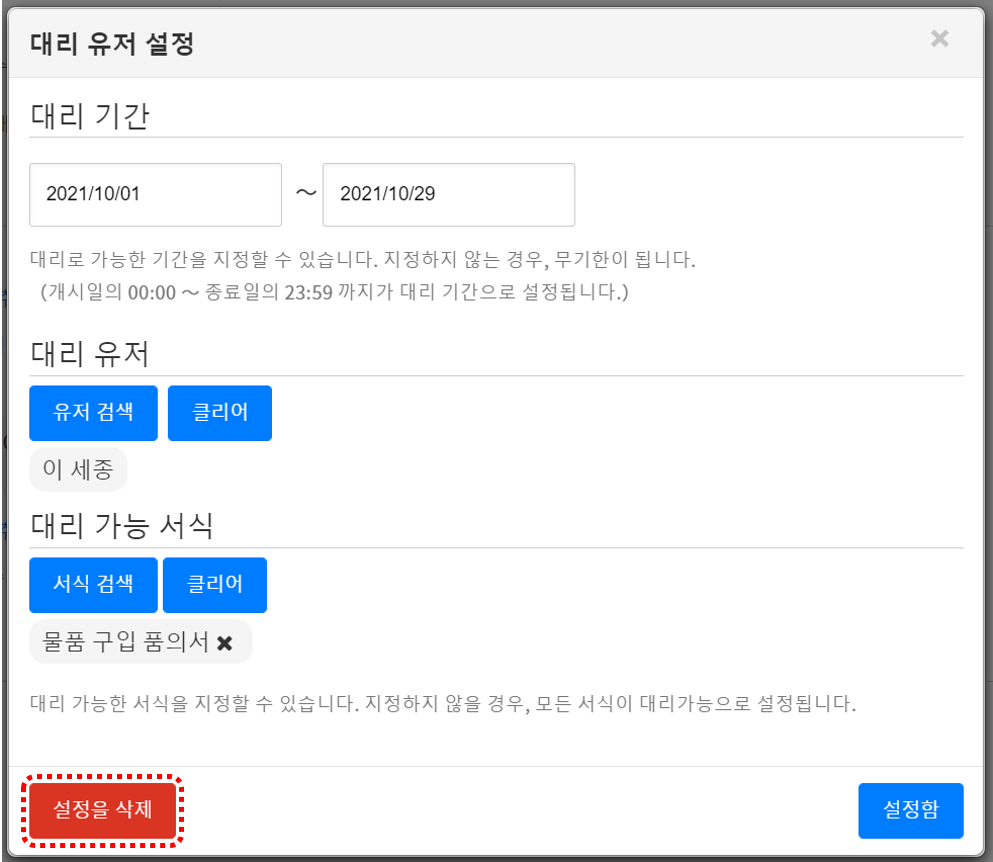Click the 물품 구입 품의서 form label
The height and width of the screenshot is (862, 993).
(x=125, y=642)
